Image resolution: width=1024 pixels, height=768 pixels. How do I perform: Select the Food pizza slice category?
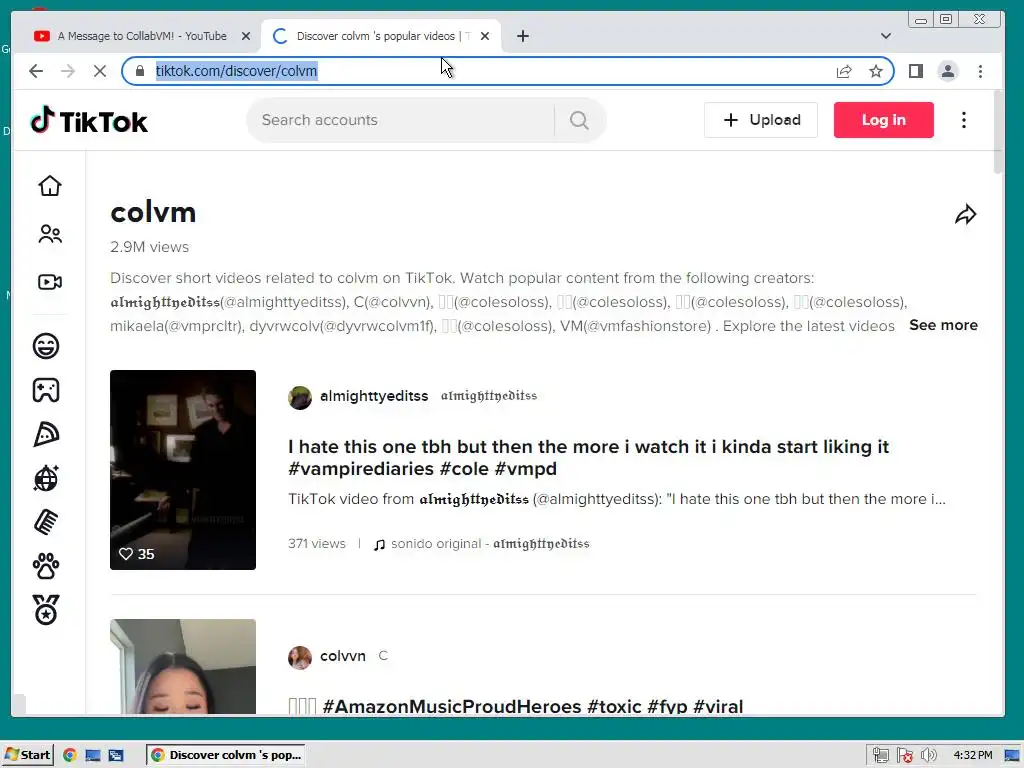(46, 434)
